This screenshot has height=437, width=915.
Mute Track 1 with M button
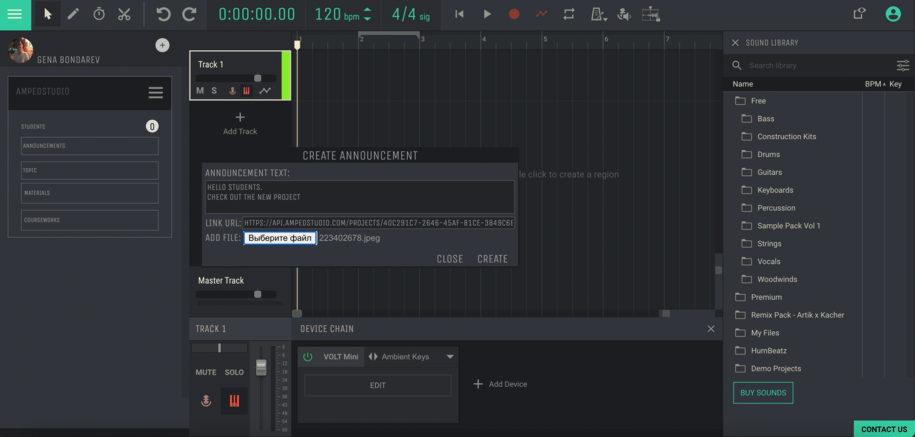tap(200, 90)
